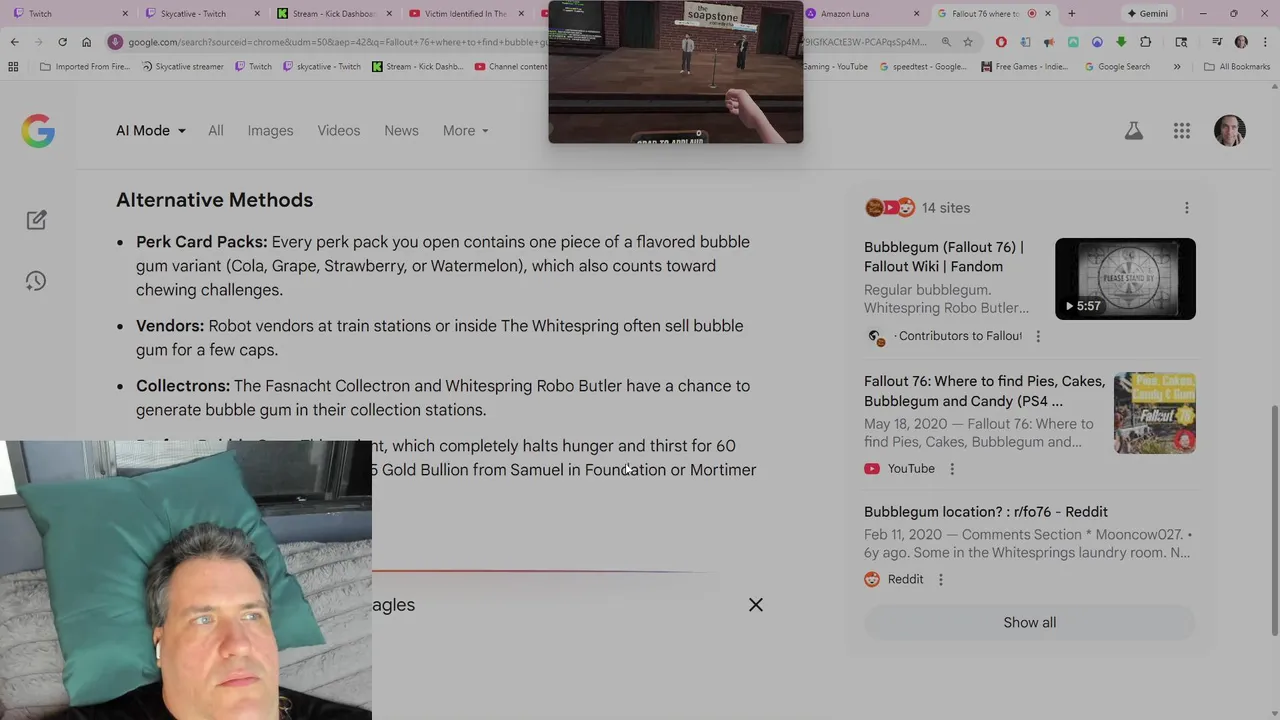Expand the More search filters dropdown
The width and height of the screenshot is (1280, 720).
pyautogui.click(x=466, y=131)
